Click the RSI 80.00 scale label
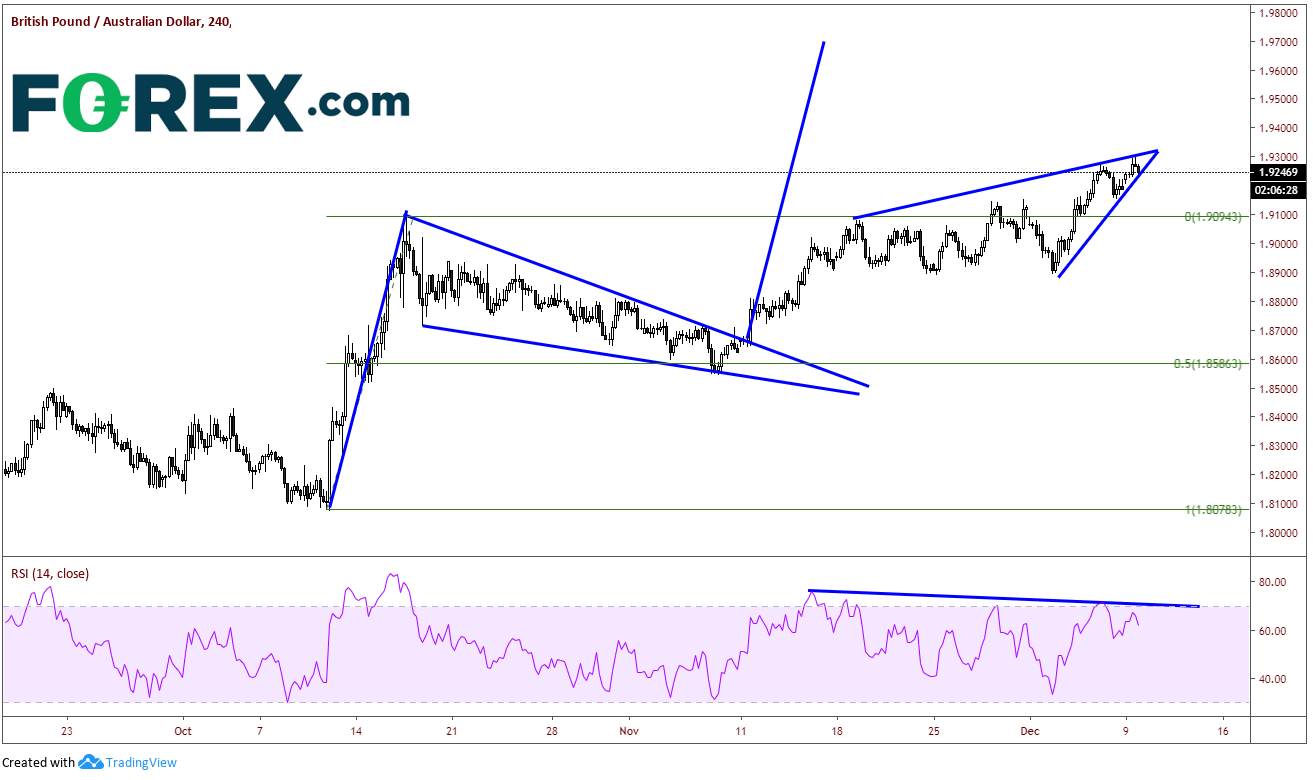Image resolution: width=1313 pixels, height=780 pixels. [1273, 582]
